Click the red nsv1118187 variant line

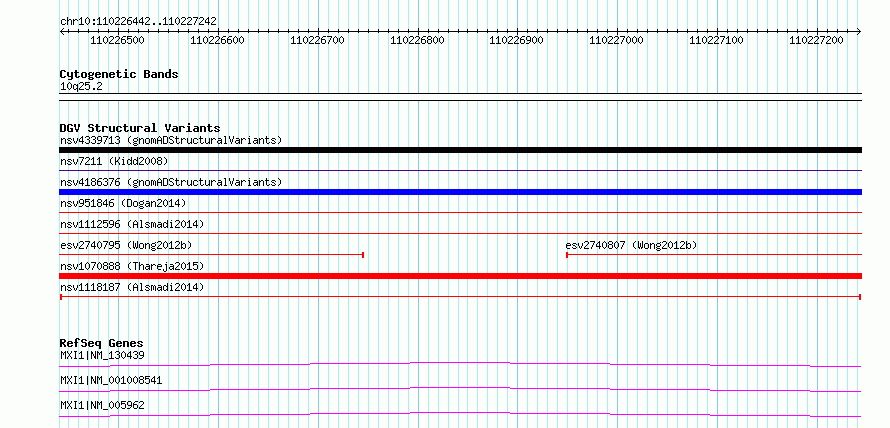tap(460, 297)
